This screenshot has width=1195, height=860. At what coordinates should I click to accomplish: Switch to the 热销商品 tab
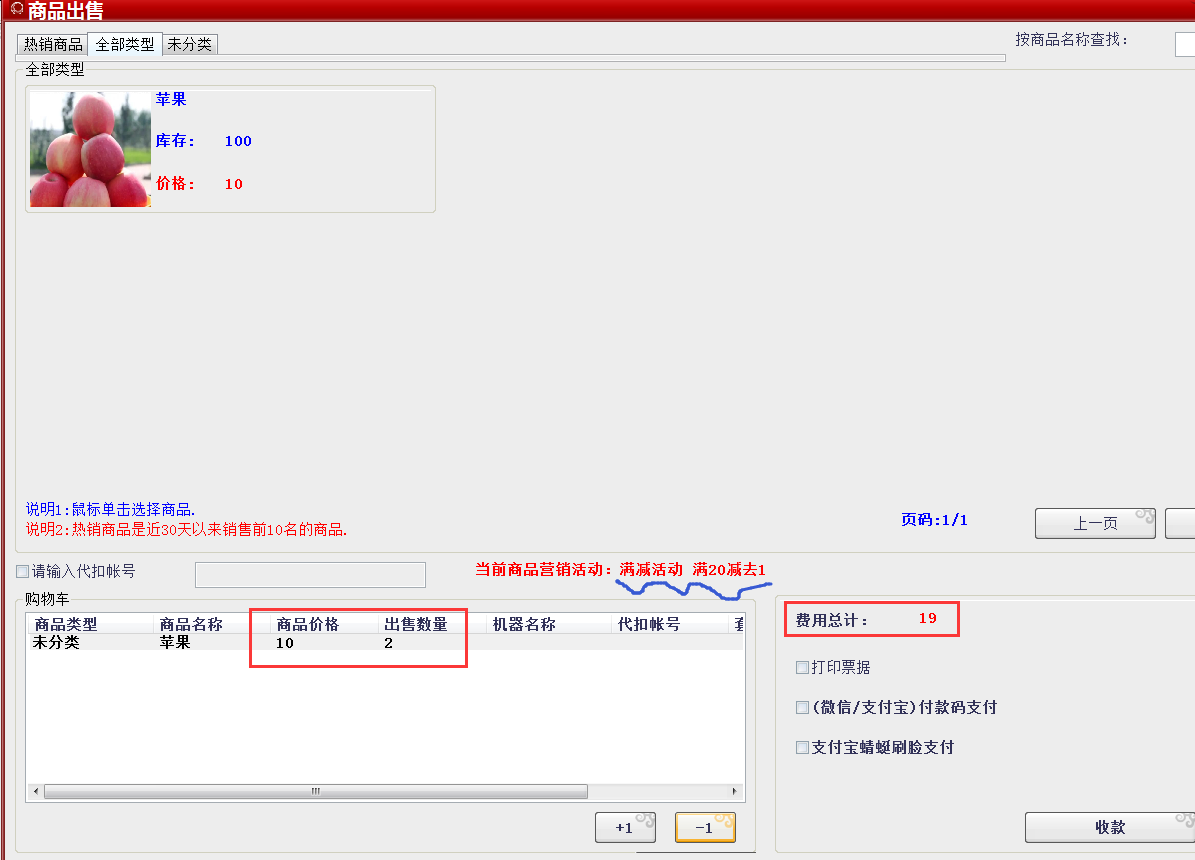pyautogui.click(x=53, y=45)
